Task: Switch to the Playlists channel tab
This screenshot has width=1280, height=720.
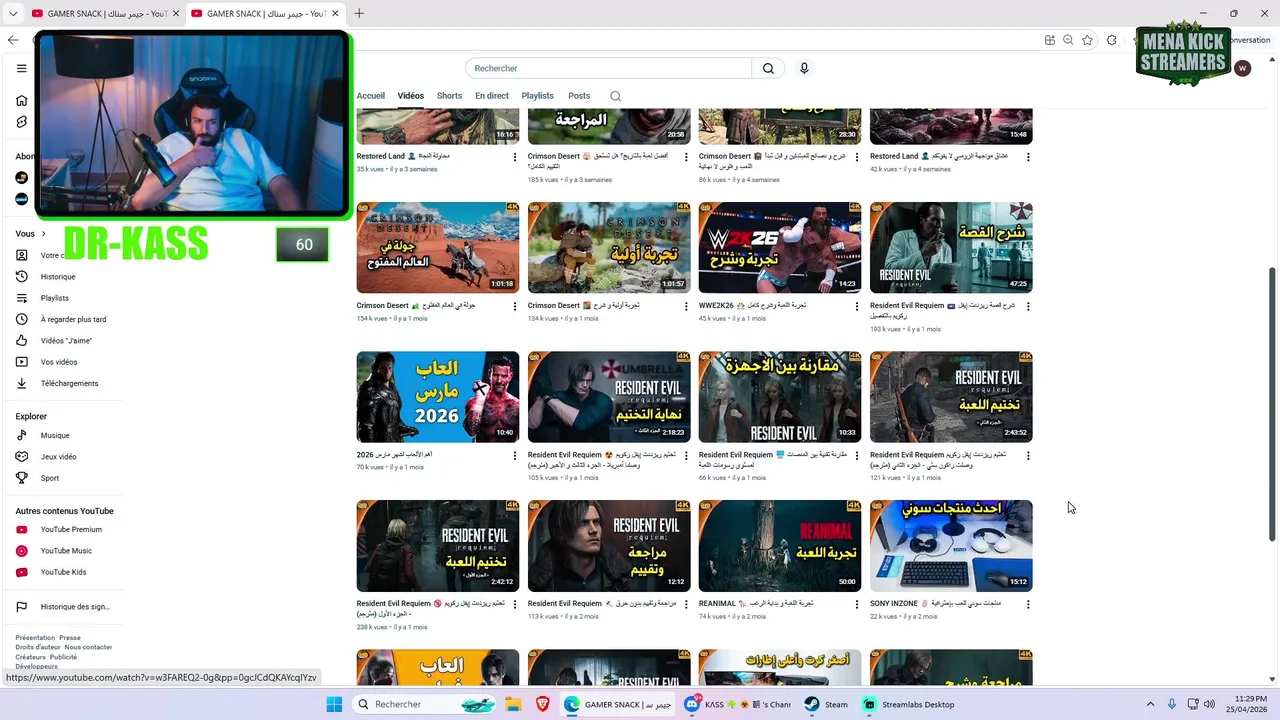Action: click(538, 96)
